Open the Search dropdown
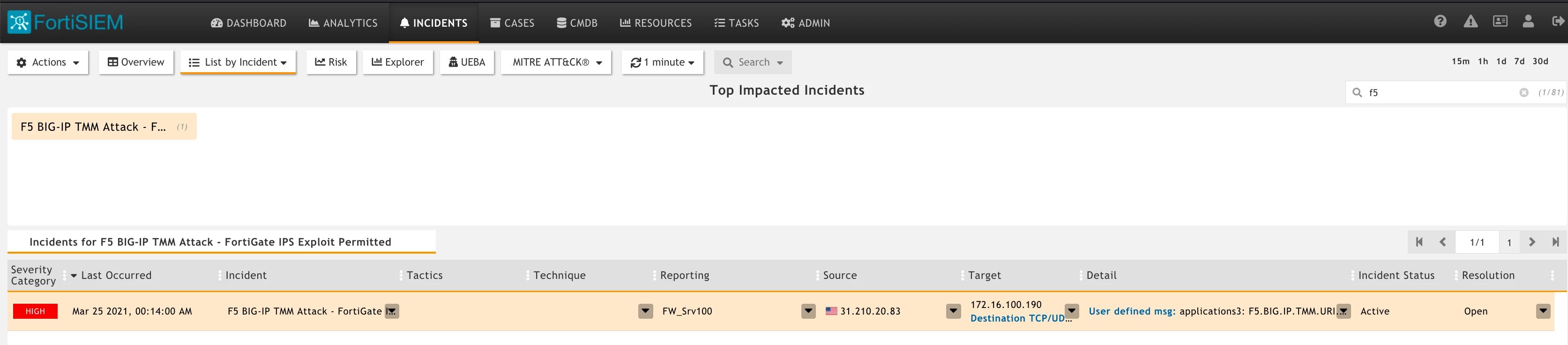Image resolution: width=1568 pixels, height=345 pixels. coord(753,62)
